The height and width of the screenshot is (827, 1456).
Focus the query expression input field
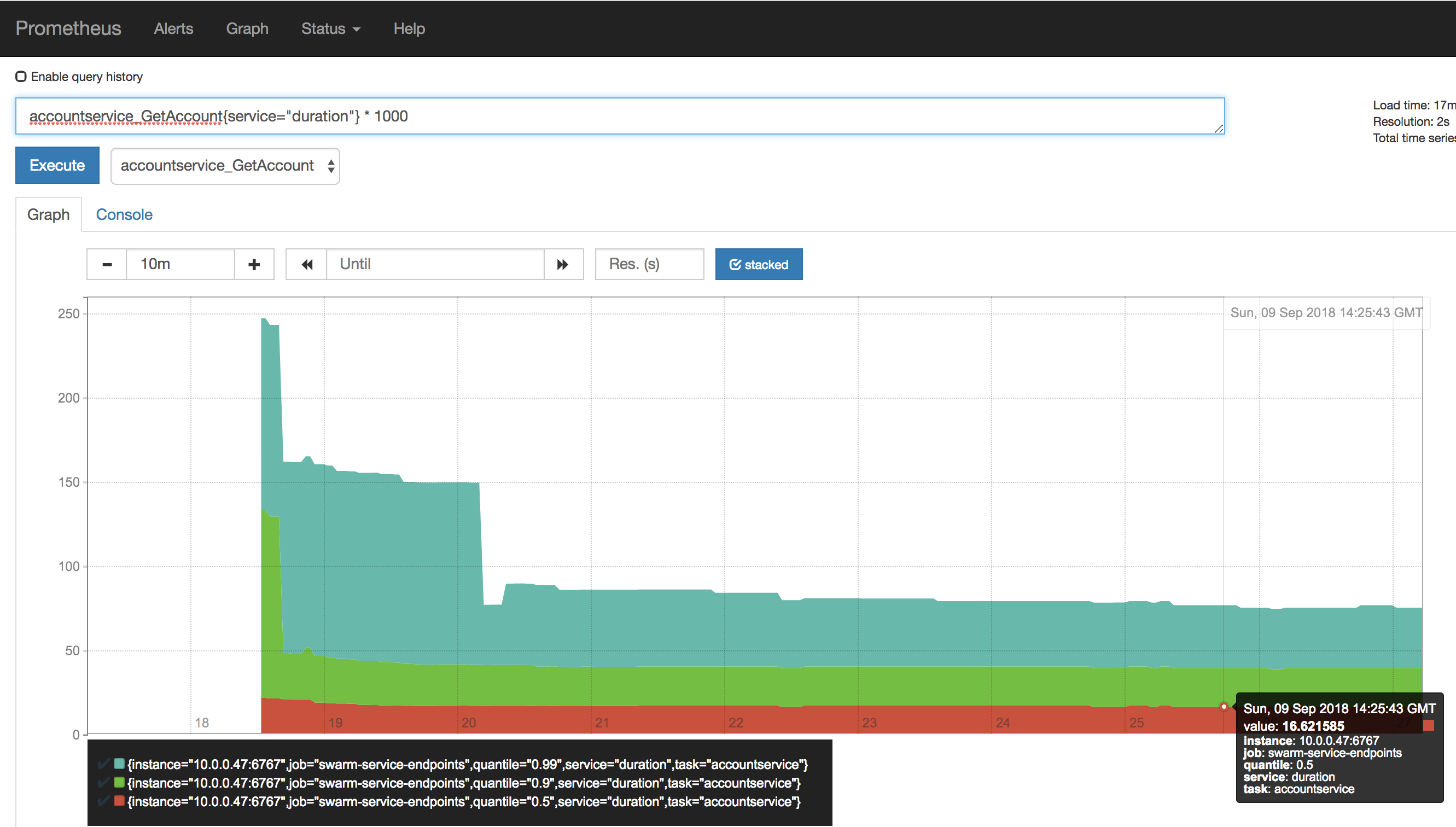click(x=620, y=116)
